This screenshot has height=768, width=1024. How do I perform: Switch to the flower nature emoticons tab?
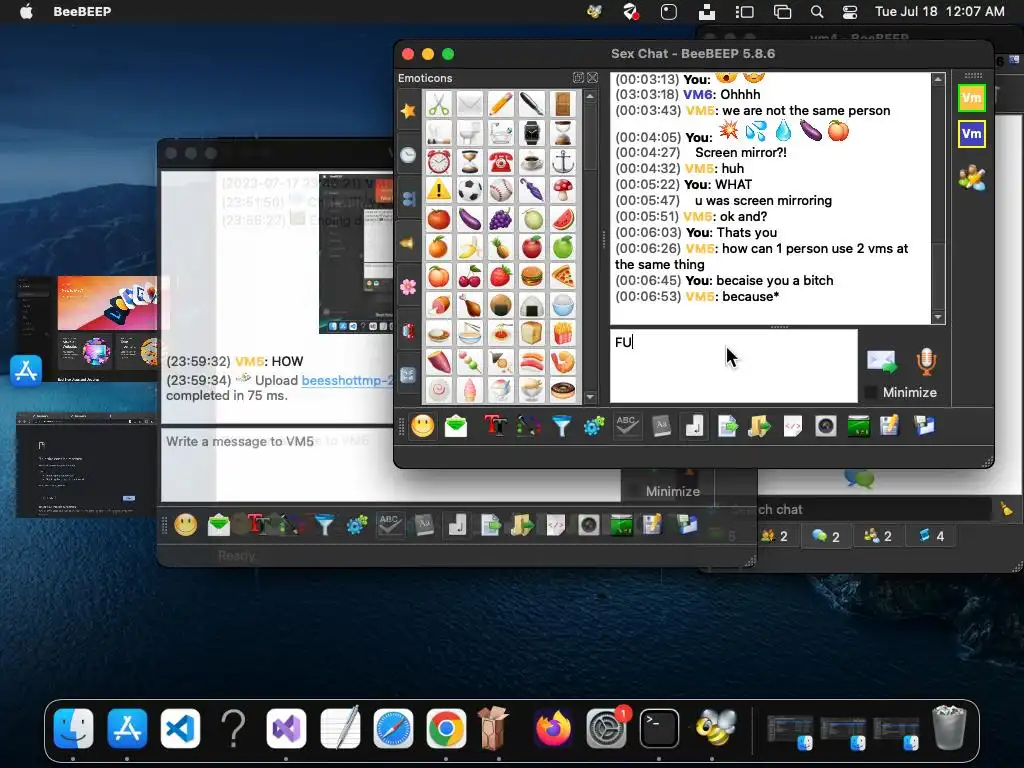408,287
